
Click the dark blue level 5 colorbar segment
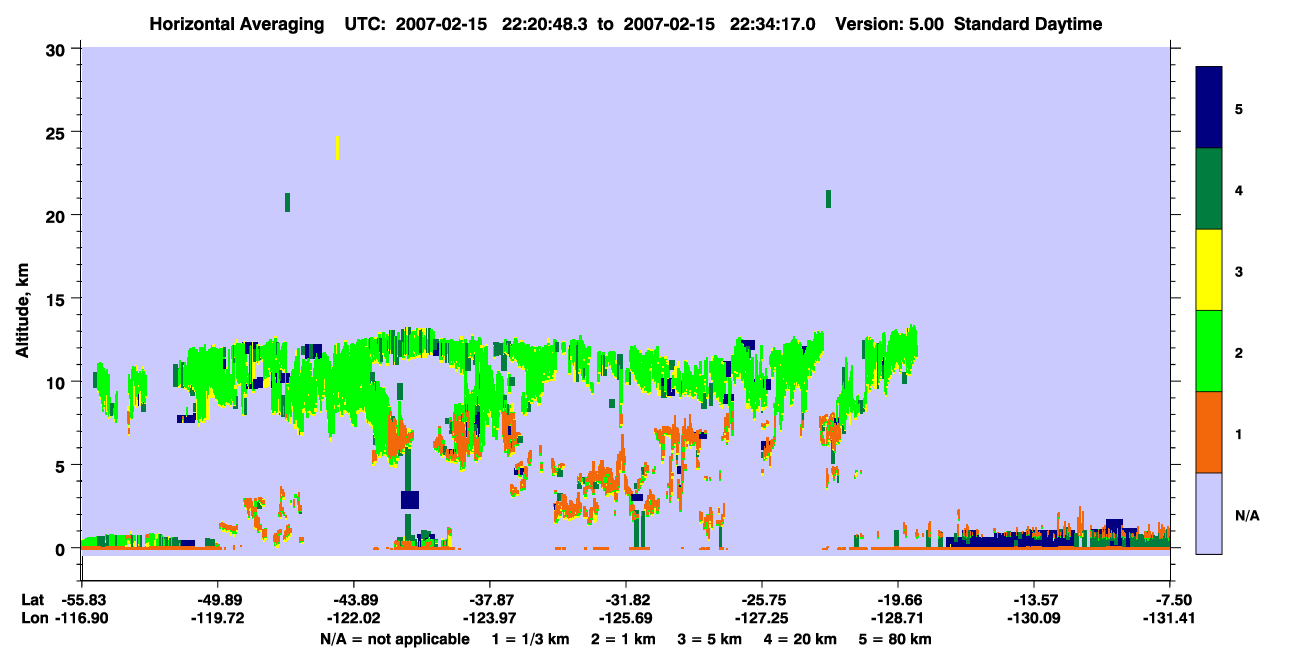pyautogui.click(x=1209, y=107)
